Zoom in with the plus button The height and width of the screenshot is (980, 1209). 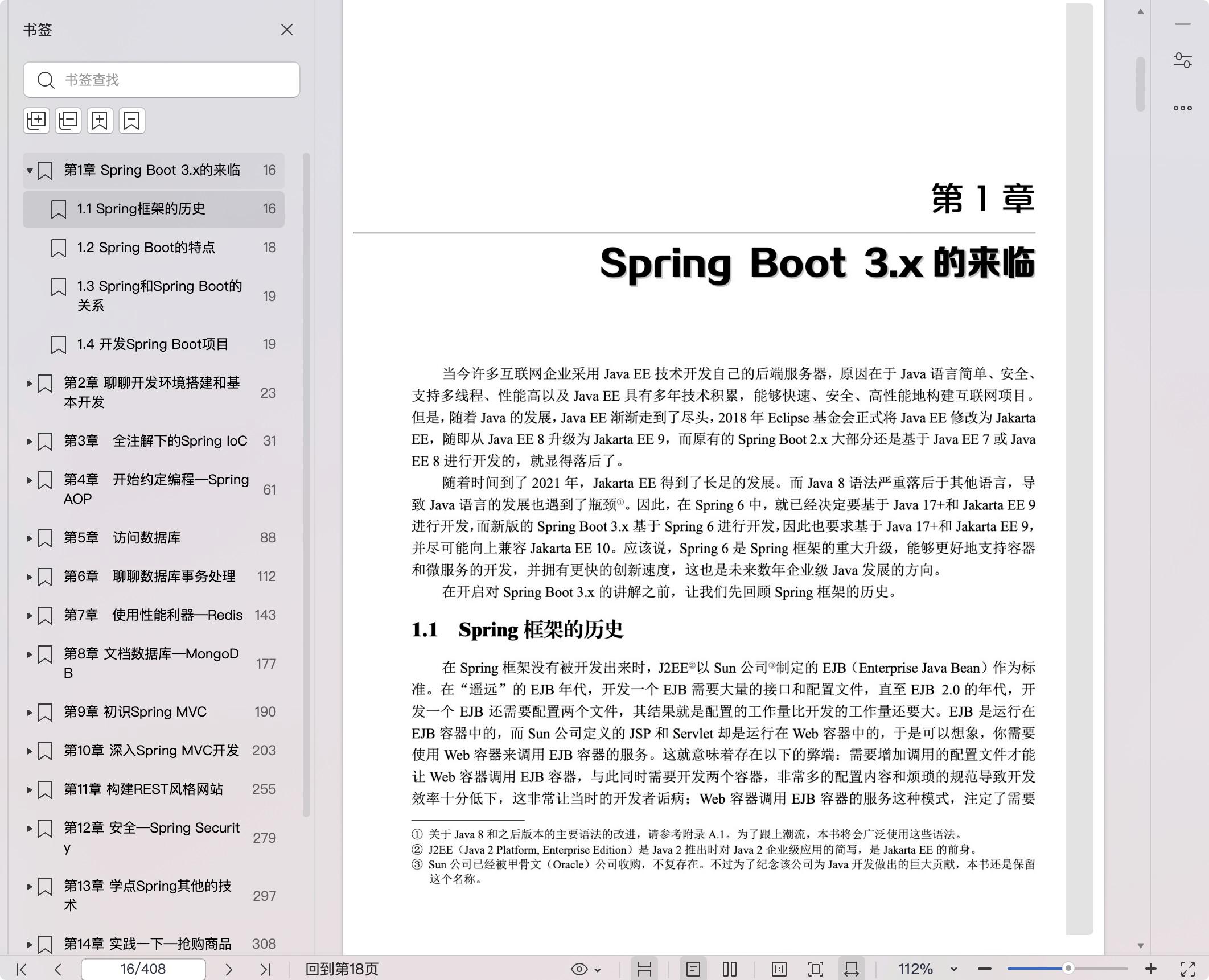1151,969
